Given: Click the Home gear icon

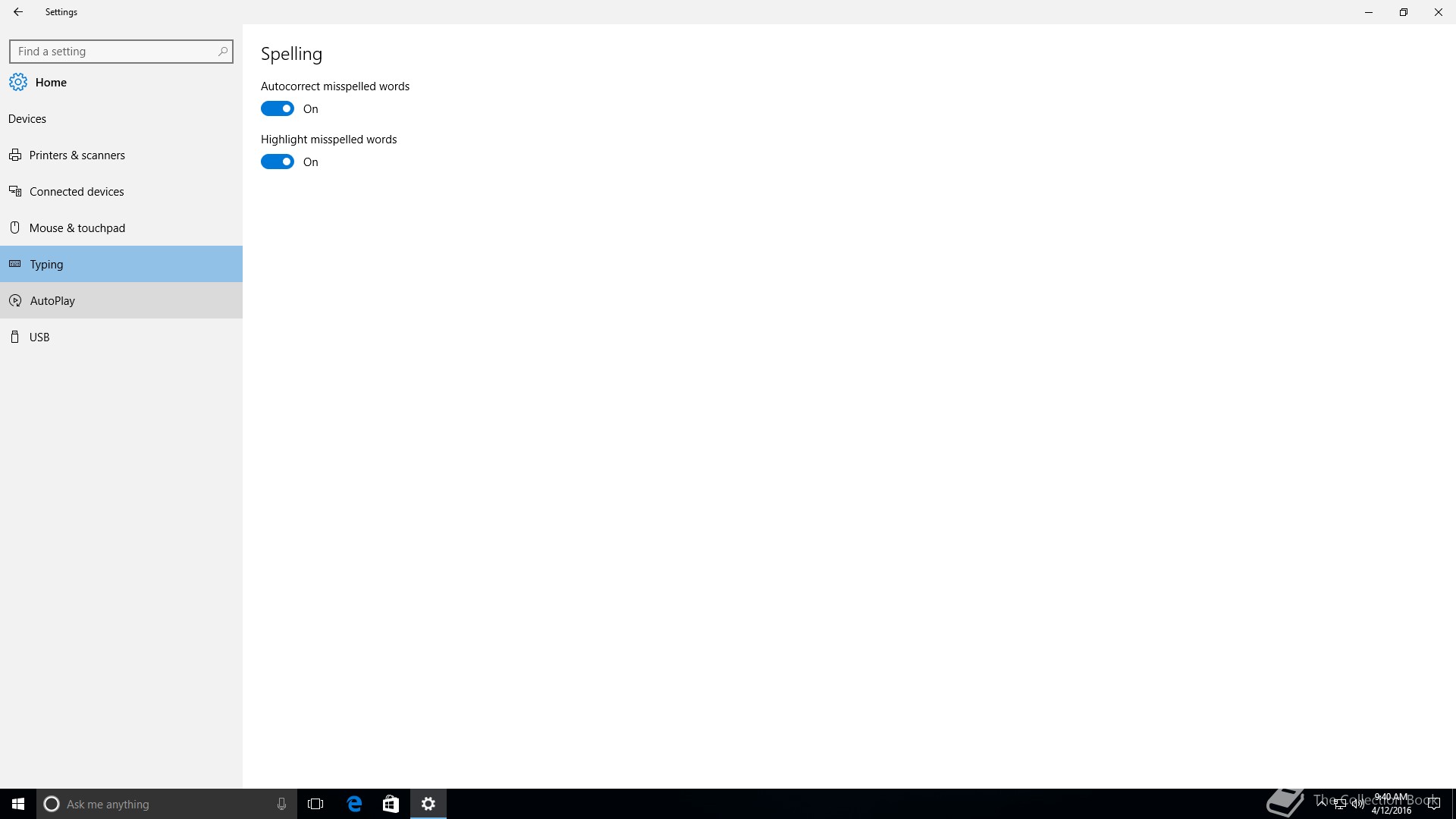Looking at the screenshot, I should (x=18, y=82).
